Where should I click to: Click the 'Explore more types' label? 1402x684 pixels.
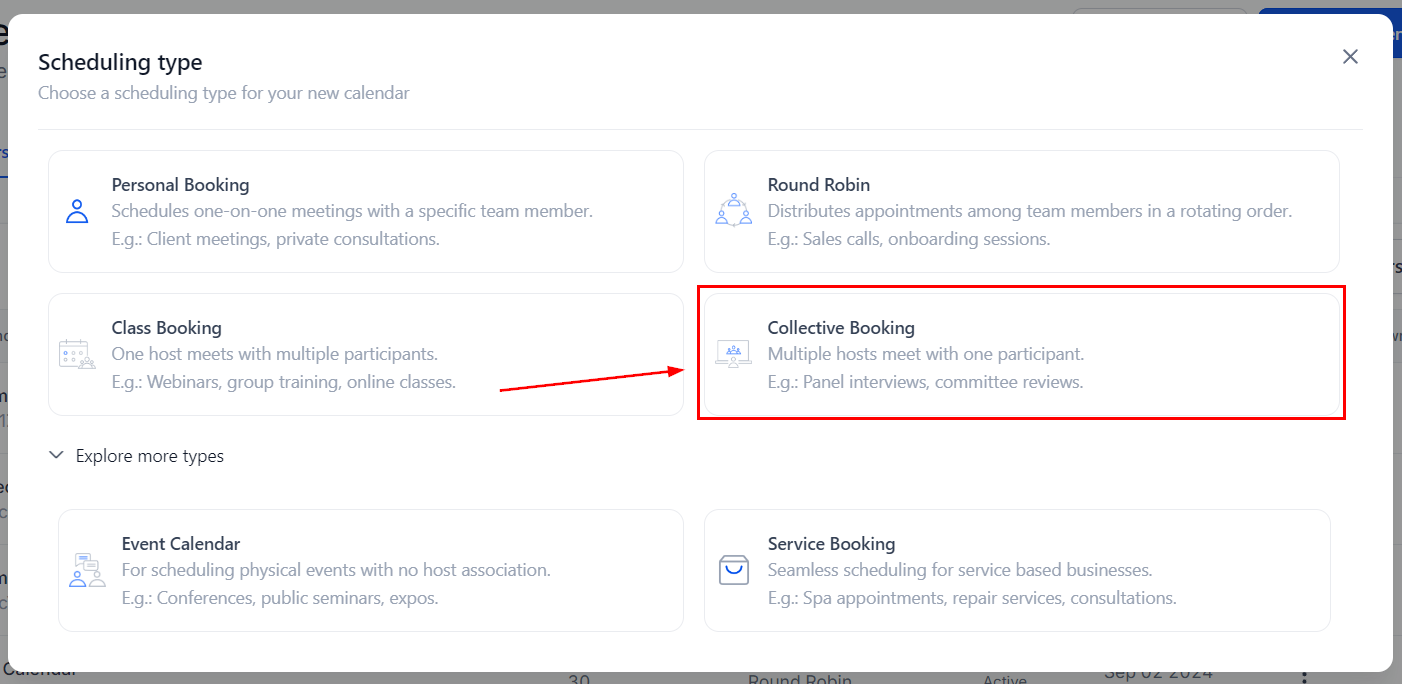coord(150,456)
